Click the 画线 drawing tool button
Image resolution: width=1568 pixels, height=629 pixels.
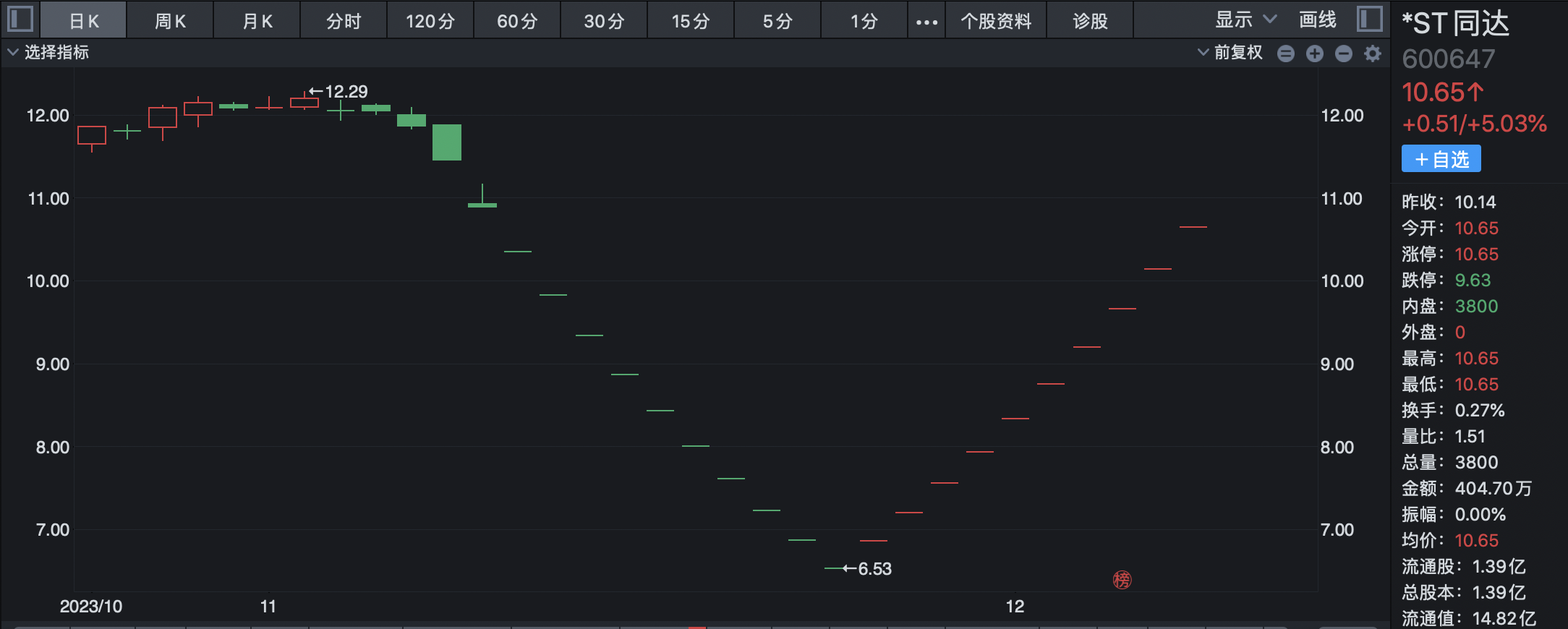[1317, 20]
